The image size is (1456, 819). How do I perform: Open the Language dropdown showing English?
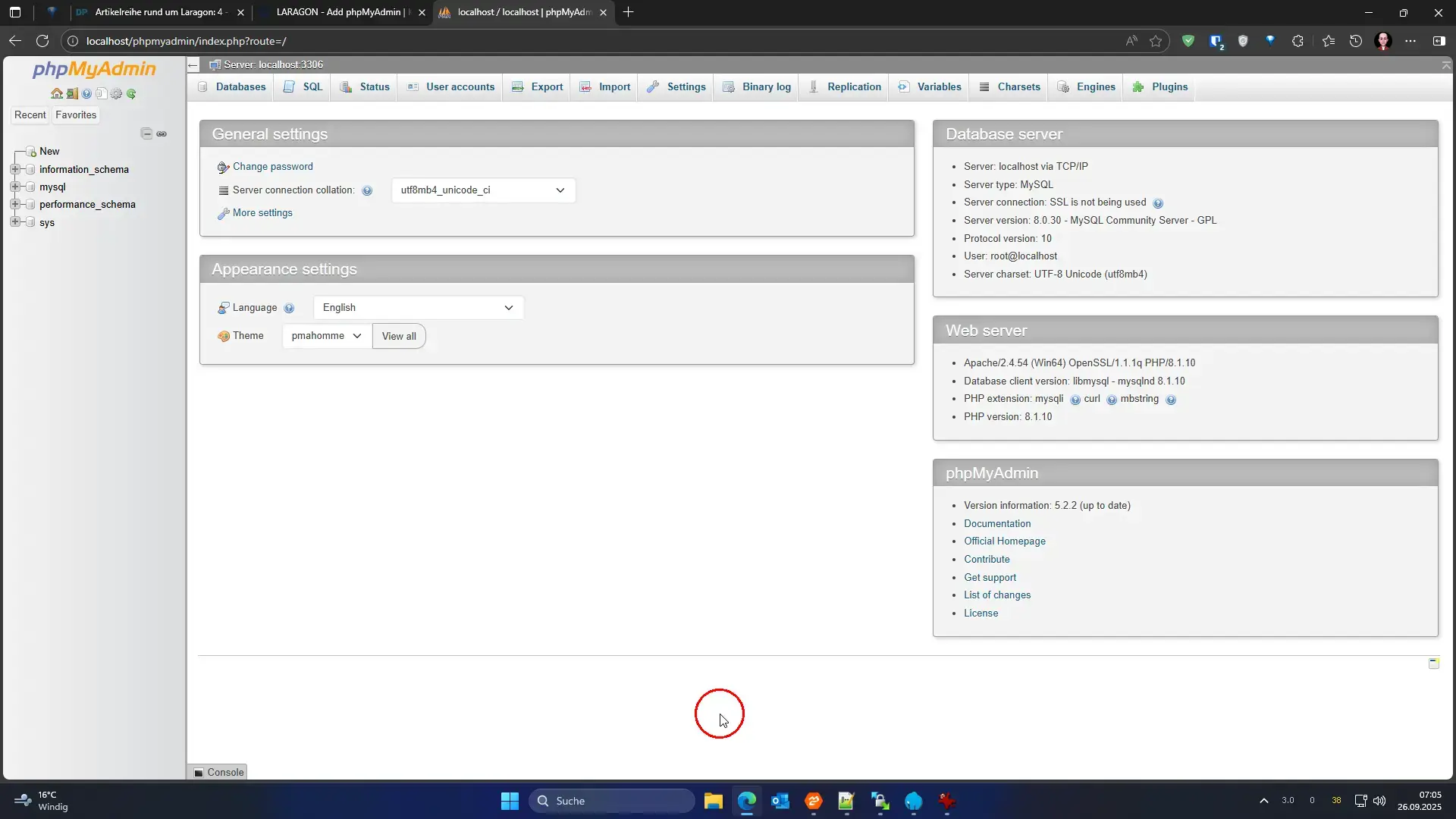(x=418, y=308)
